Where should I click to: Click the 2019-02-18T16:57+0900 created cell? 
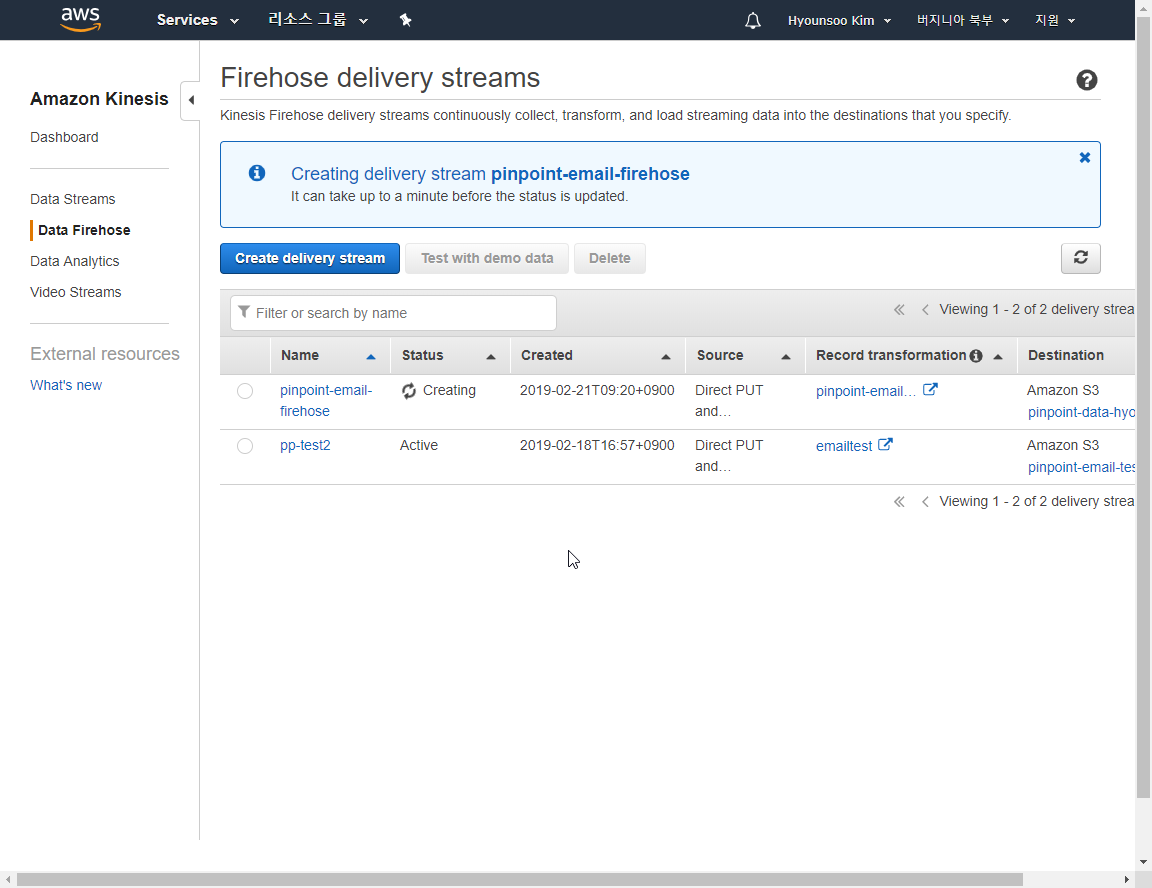tap(597, 445)
